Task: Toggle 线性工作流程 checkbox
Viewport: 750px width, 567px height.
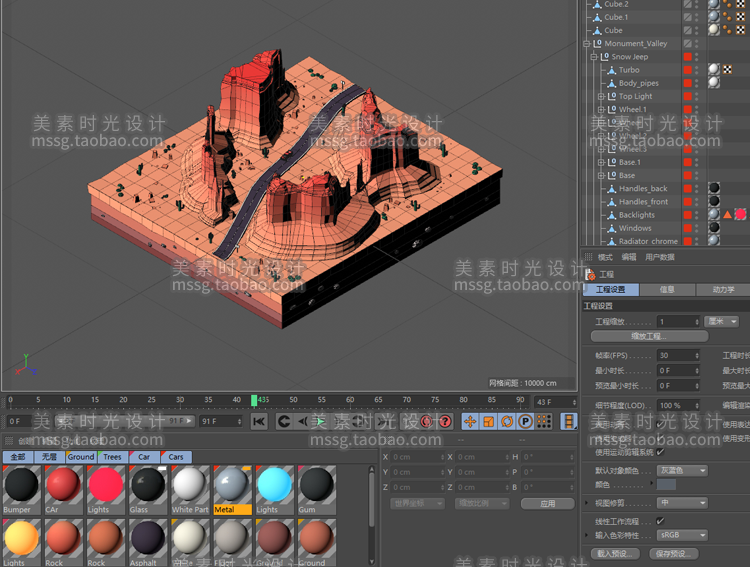Action: [661, 521]
